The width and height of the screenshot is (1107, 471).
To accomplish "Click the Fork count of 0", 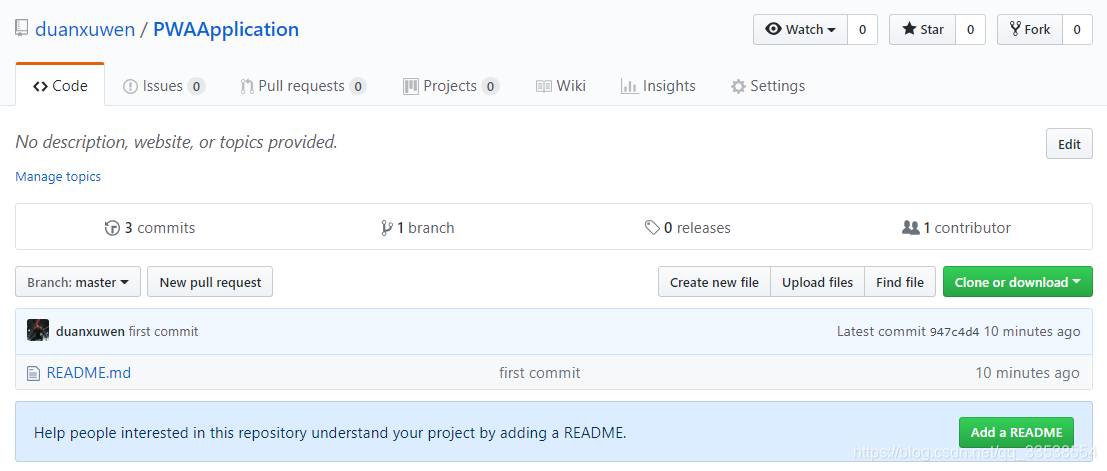I will [1077, 30].
